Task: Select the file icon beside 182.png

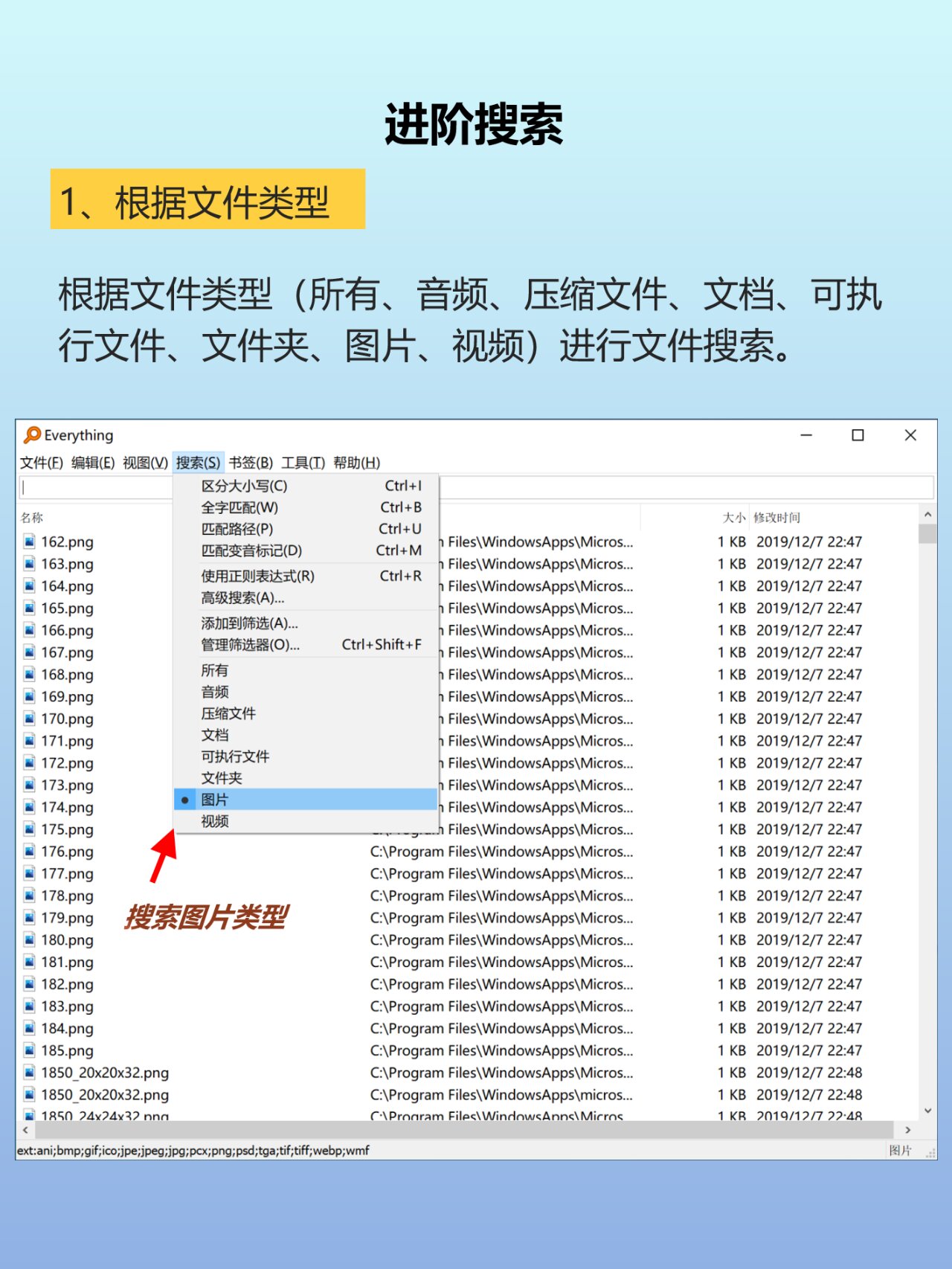Action: click(29, 984)
